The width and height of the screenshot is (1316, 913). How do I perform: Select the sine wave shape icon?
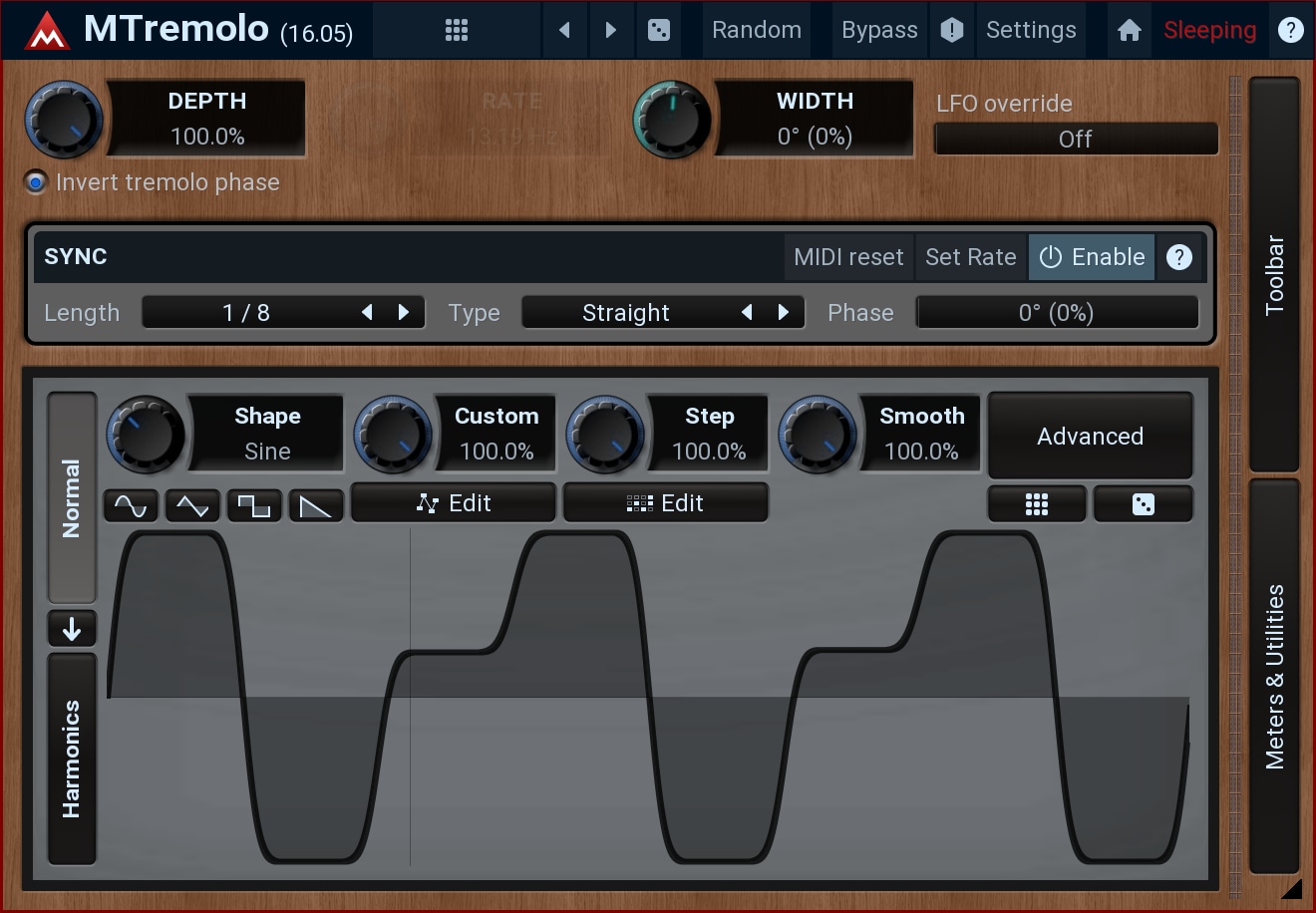(x=131, y=506)
